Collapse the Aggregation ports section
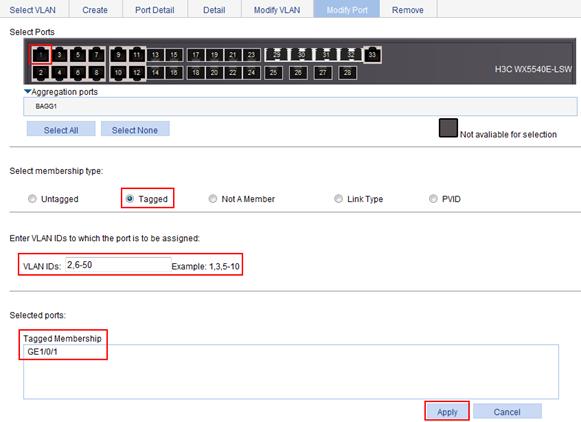Screen dimensions: 581x422 point(27,91)
